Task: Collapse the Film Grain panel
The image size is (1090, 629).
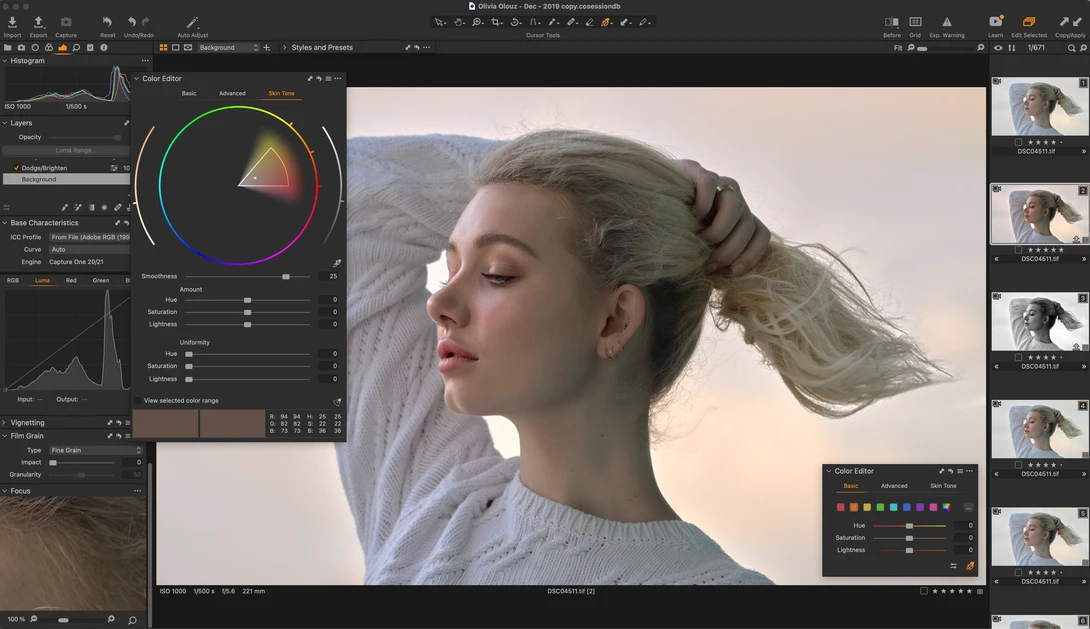Action: (5, 436)
